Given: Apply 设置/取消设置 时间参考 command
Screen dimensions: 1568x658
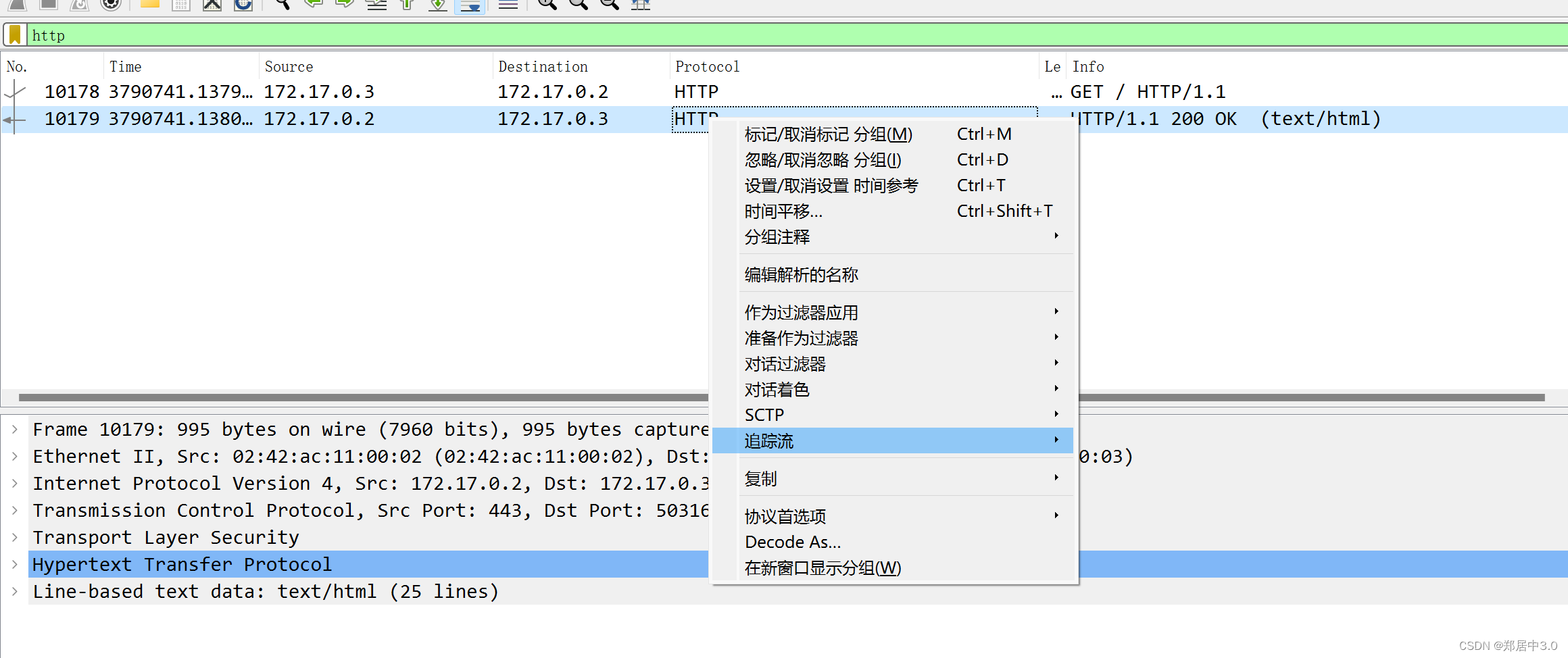Looking at the screenshot, I should coord(831,185).
